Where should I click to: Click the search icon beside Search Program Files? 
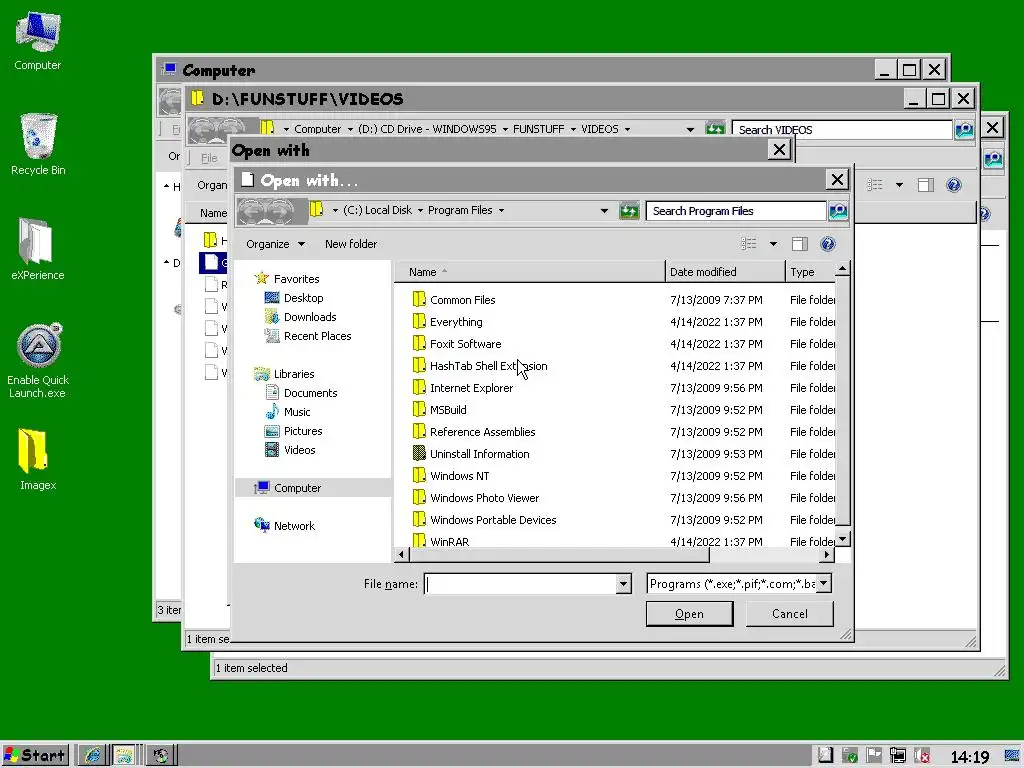click(x=838, y=210)
